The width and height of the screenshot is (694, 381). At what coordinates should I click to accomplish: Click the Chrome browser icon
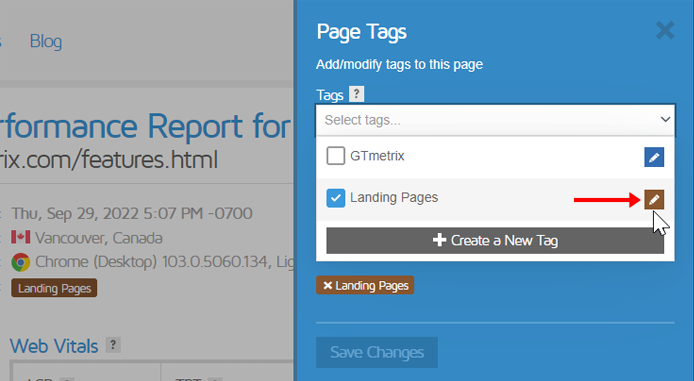(x=20, y=262)
